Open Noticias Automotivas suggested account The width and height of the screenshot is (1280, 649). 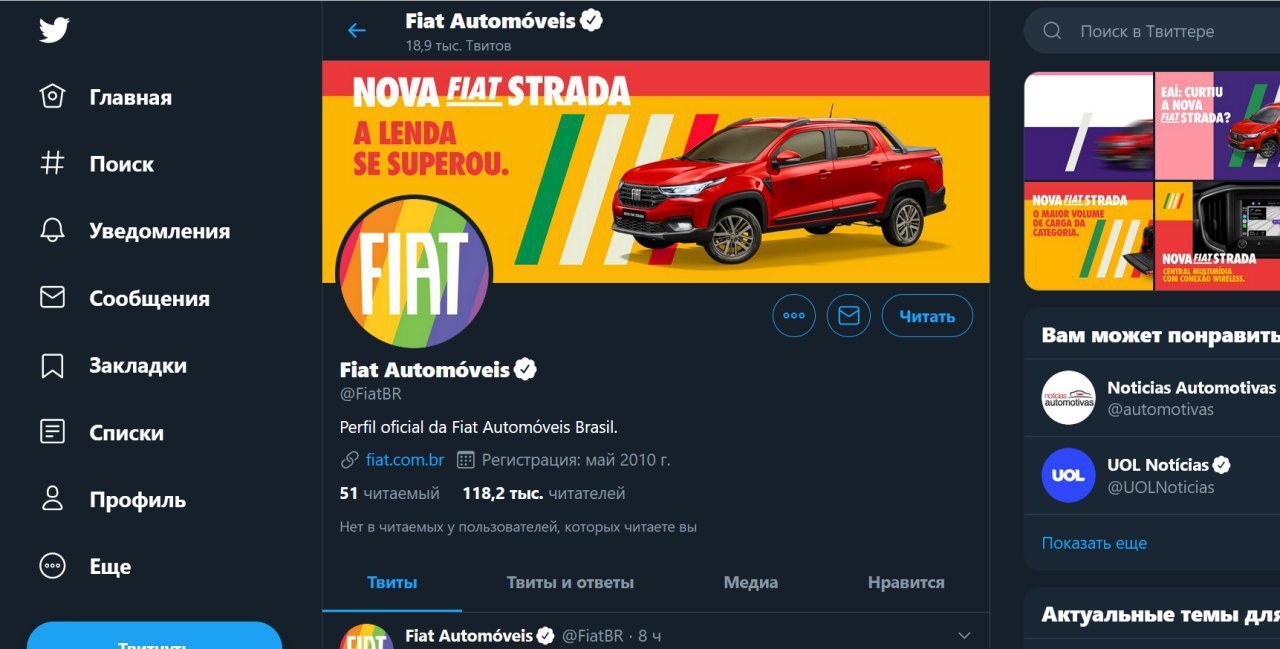click(1152, 398)
